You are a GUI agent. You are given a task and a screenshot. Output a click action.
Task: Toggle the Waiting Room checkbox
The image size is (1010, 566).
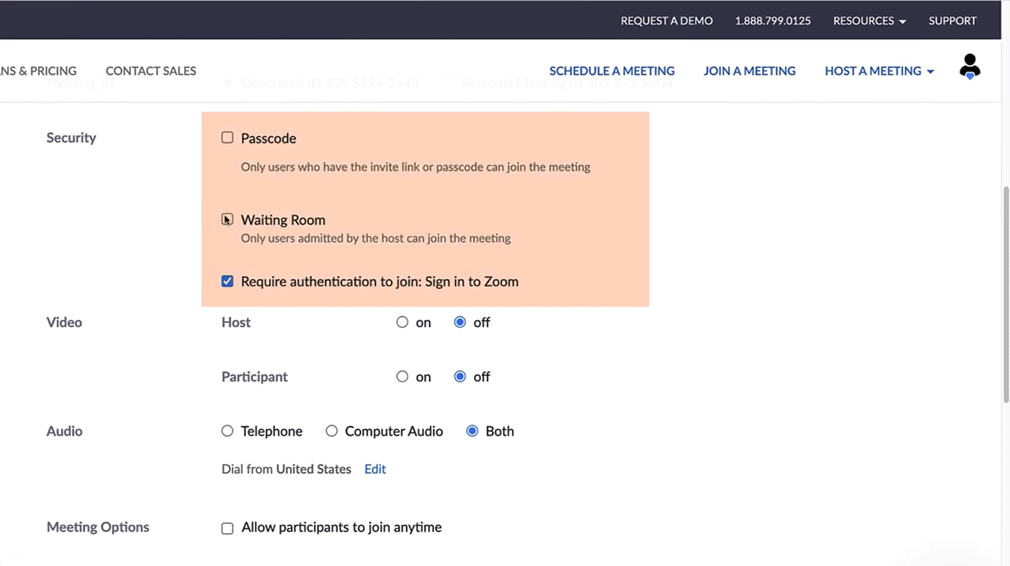(x=227, y=219)
